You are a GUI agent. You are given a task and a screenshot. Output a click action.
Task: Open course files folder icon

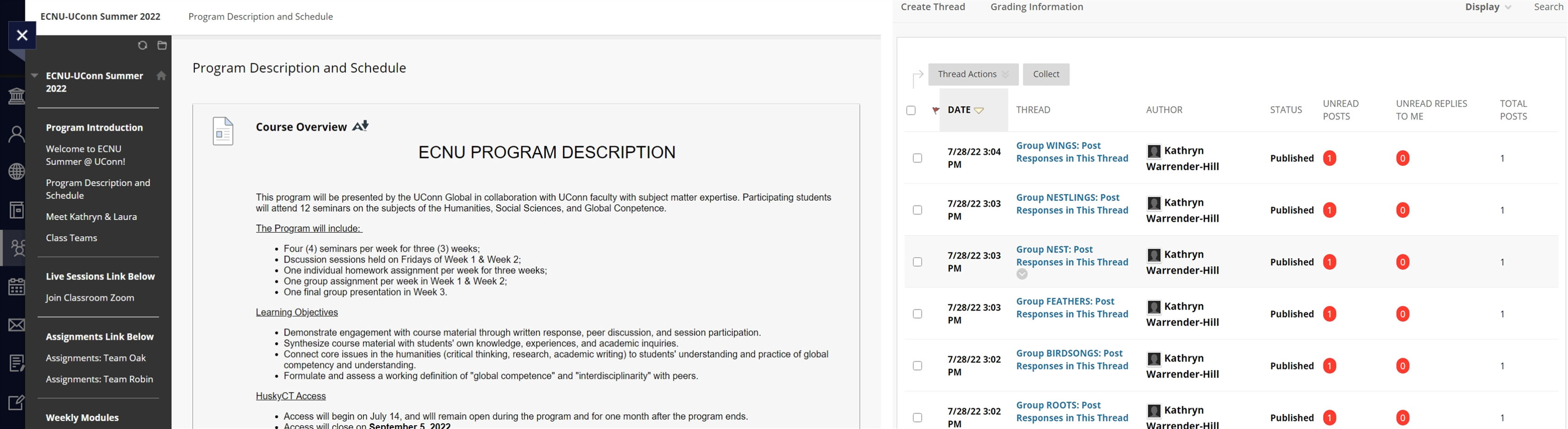pos(162,46)
